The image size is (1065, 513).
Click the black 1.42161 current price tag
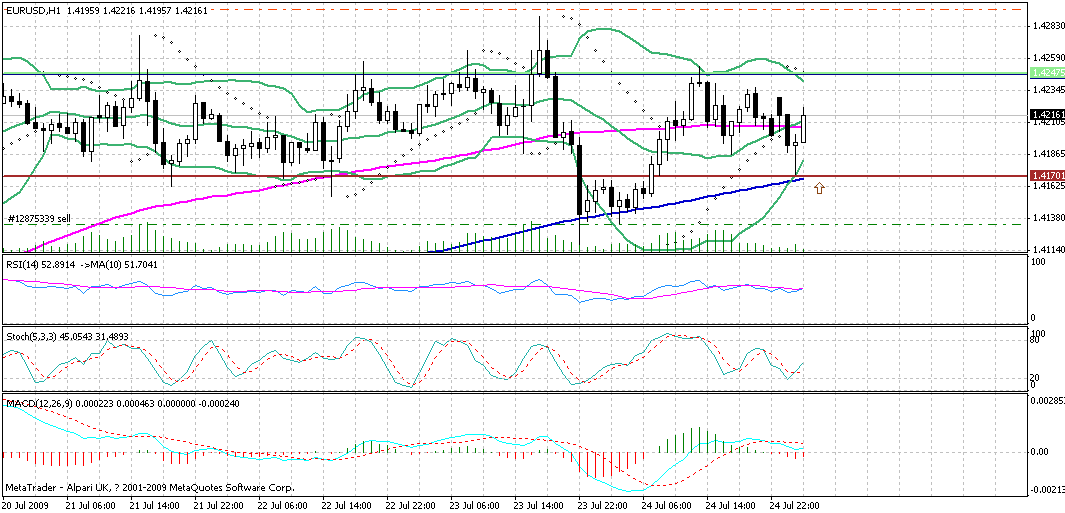[x=1047, y=115]
